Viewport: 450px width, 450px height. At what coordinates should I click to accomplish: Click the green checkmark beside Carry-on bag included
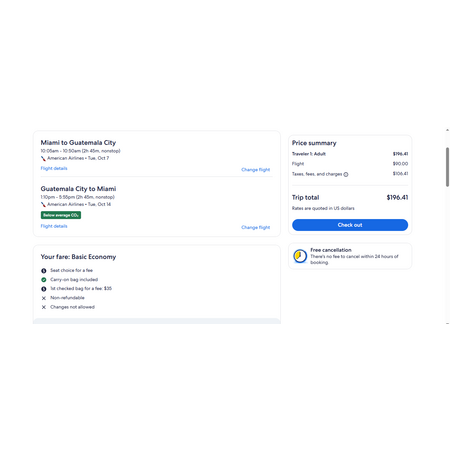click(44, 280)
